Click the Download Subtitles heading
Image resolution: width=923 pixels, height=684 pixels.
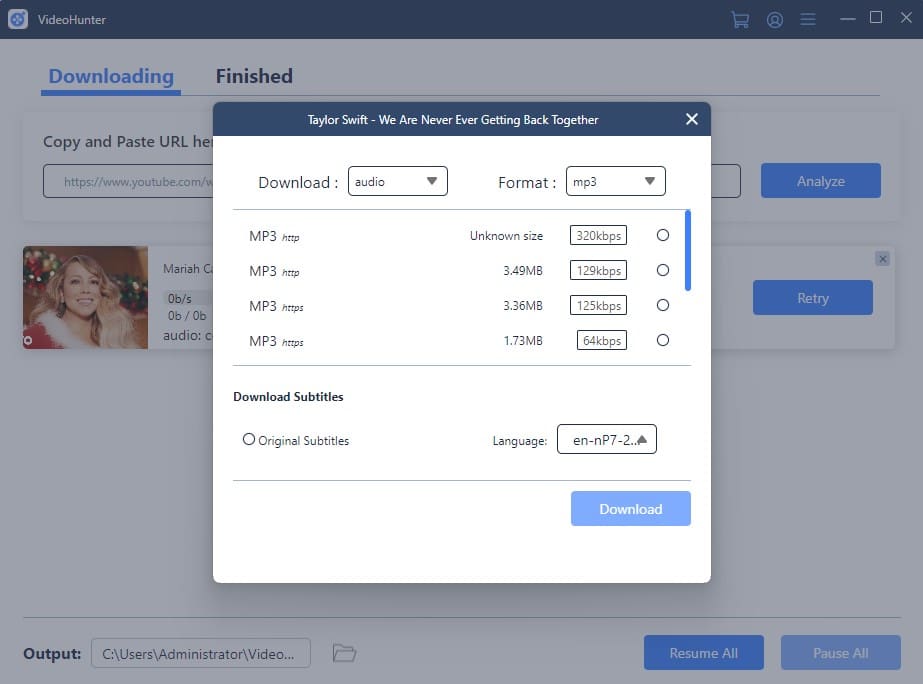(x=288, y=397)
